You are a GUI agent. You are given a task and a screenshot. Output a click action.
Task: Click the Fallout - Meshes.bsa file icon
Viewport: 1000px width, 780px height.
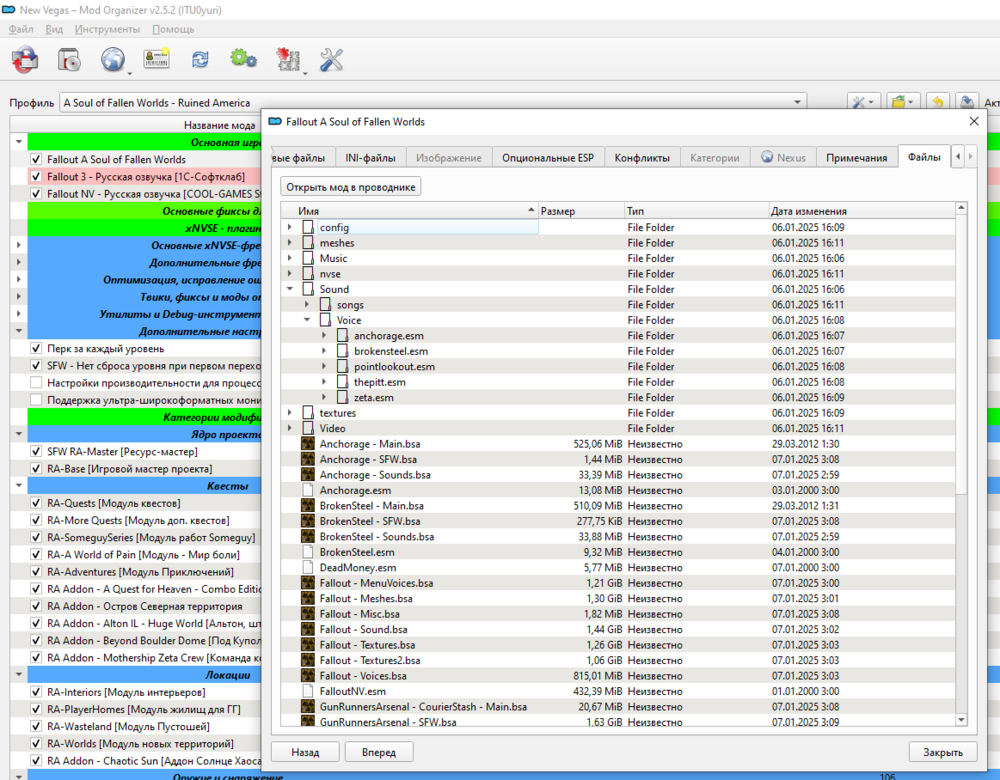[x=308, y=598]
